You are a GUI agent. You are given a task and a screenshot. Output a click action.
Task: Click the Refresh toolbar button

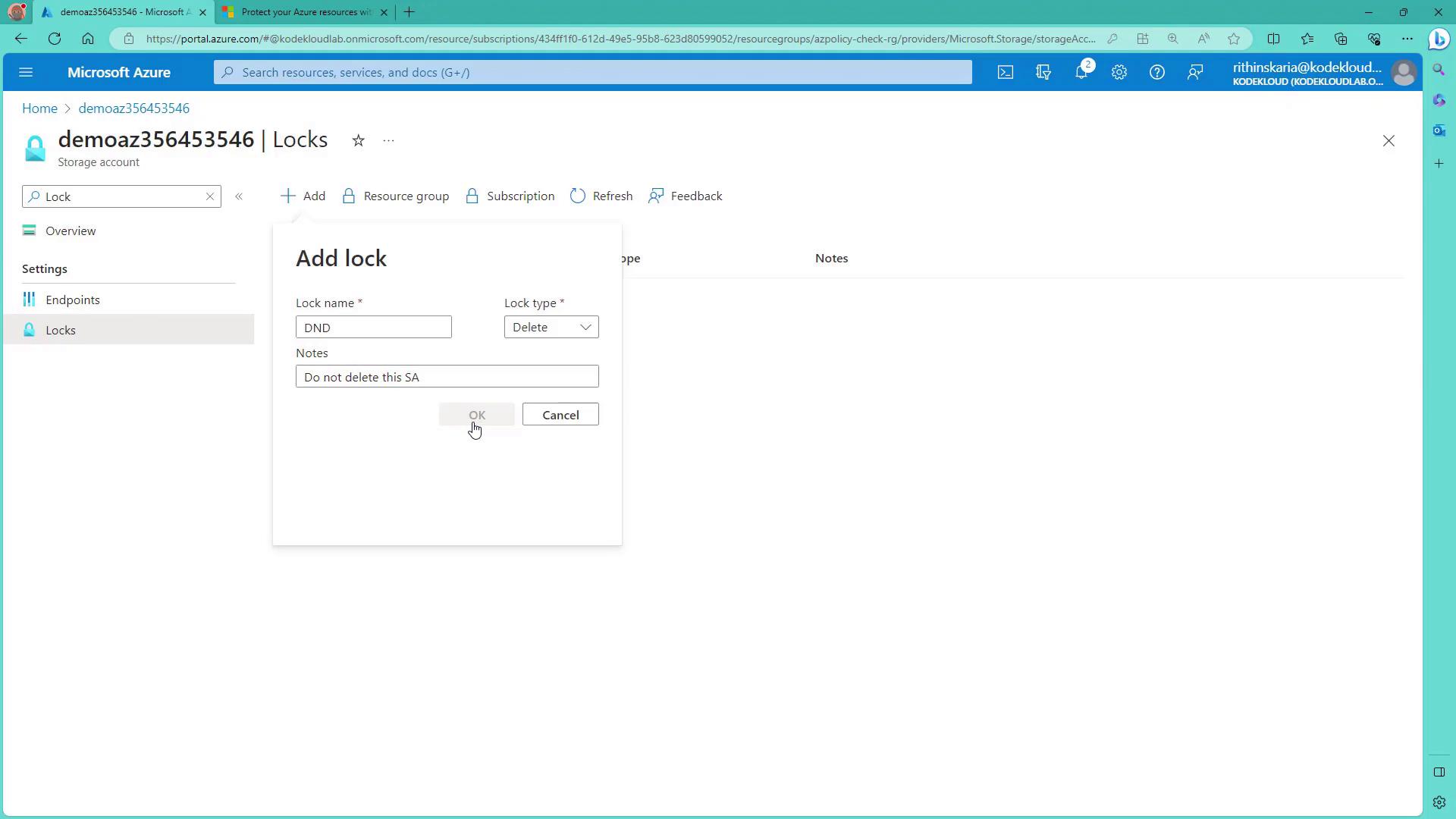coord(601,196)
